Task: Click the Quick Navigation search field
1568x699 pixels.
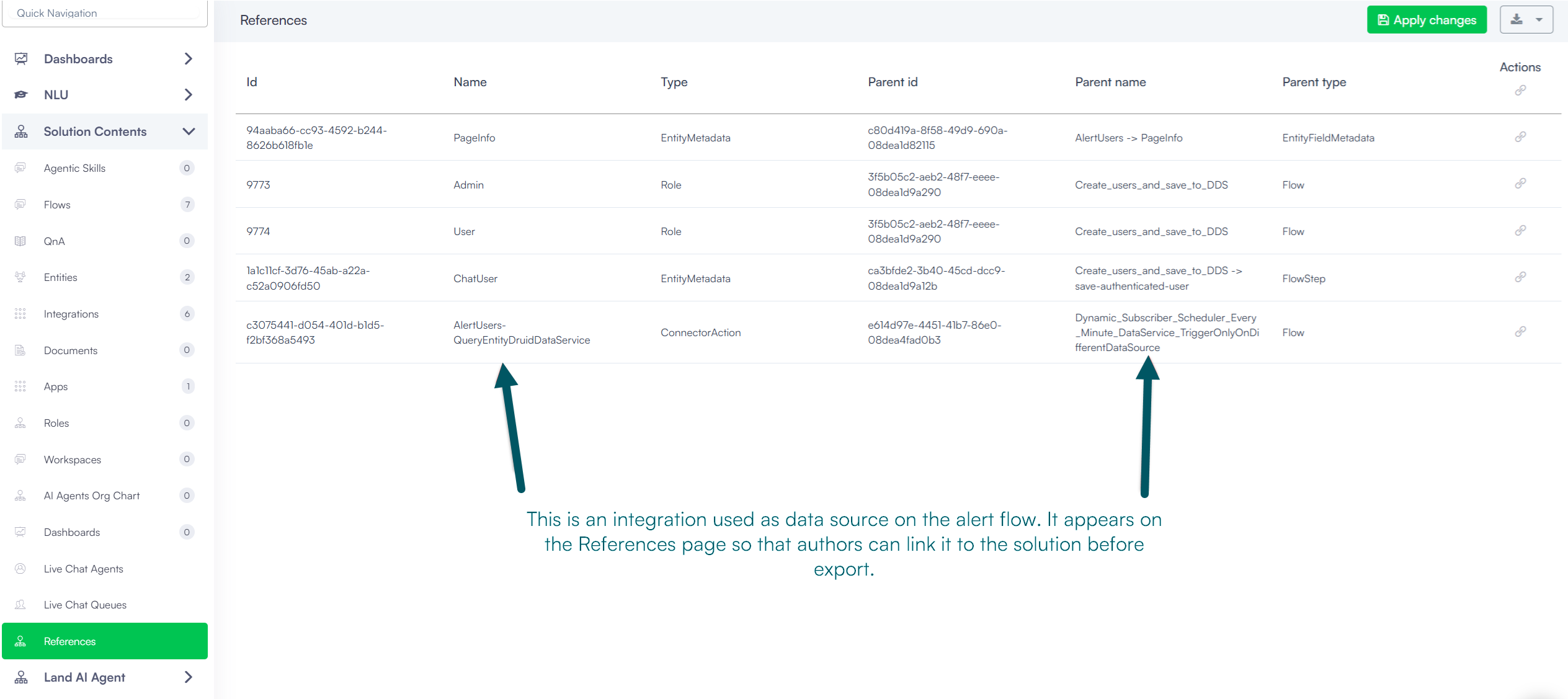Action: (105, 13)
